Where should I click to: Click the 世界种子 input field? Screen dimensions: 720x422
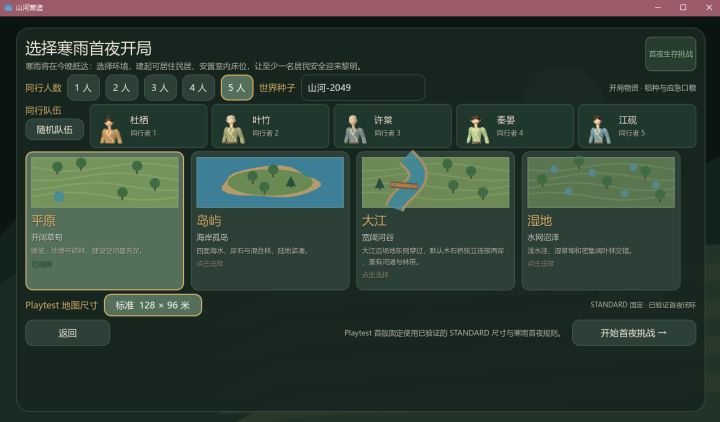coord(363,88)
